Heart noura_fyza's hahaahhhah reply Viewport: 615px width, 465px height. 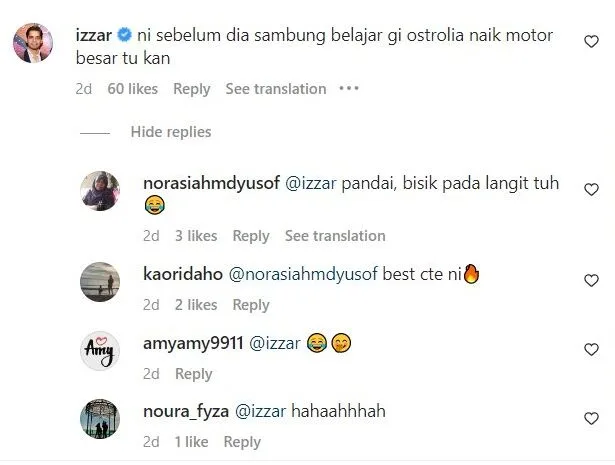tap(591, 418)
